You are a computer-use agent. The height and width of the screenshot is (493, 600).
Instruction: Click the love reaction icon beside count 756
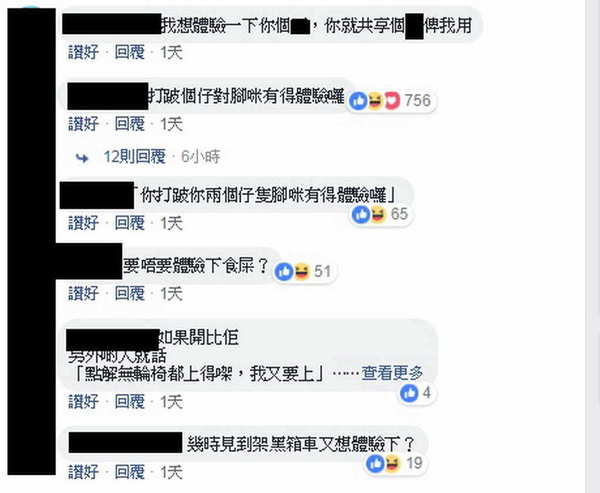[x=391, y=101]
